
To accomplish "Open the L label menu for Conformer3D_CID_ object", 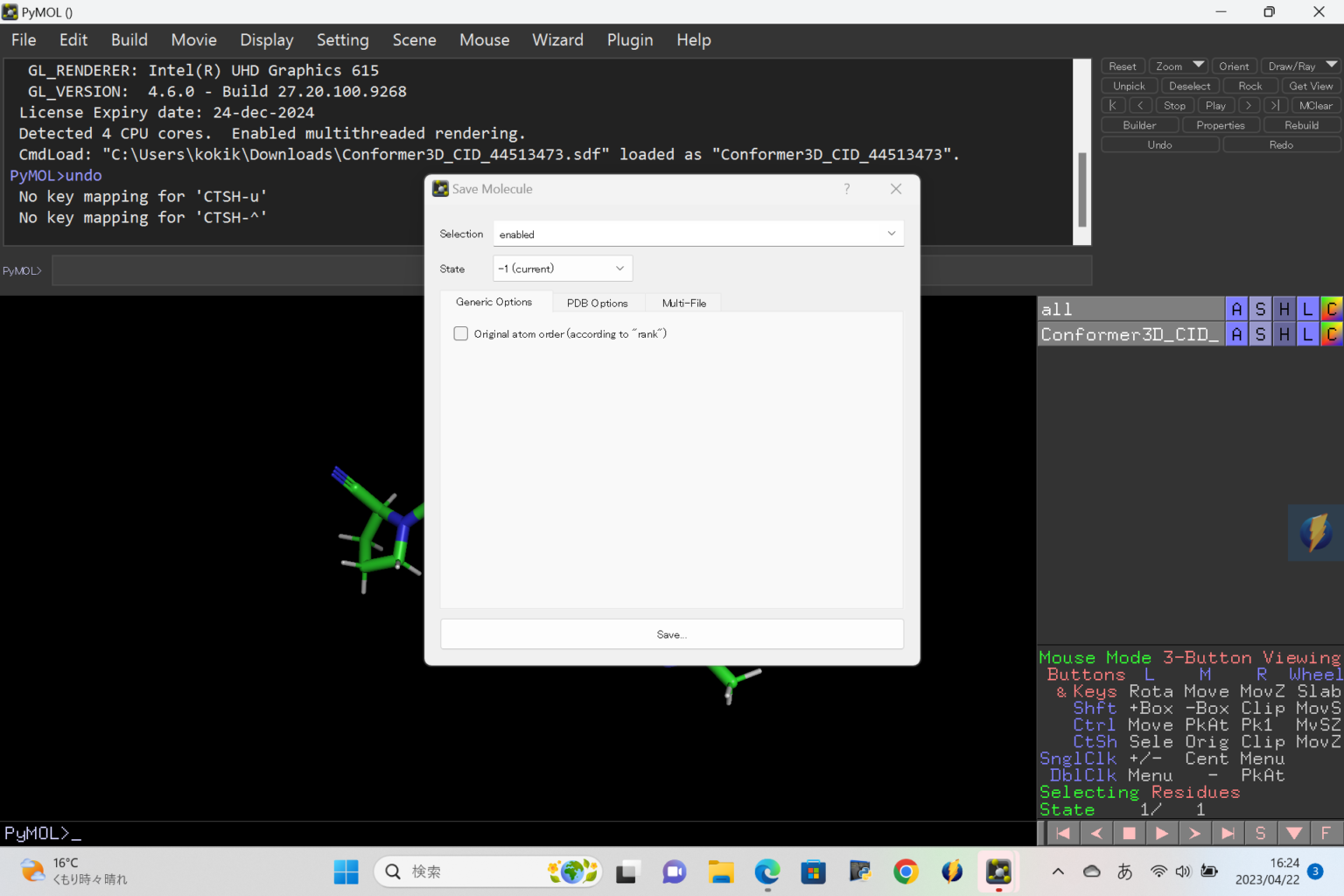I will tap(1307, 333).
